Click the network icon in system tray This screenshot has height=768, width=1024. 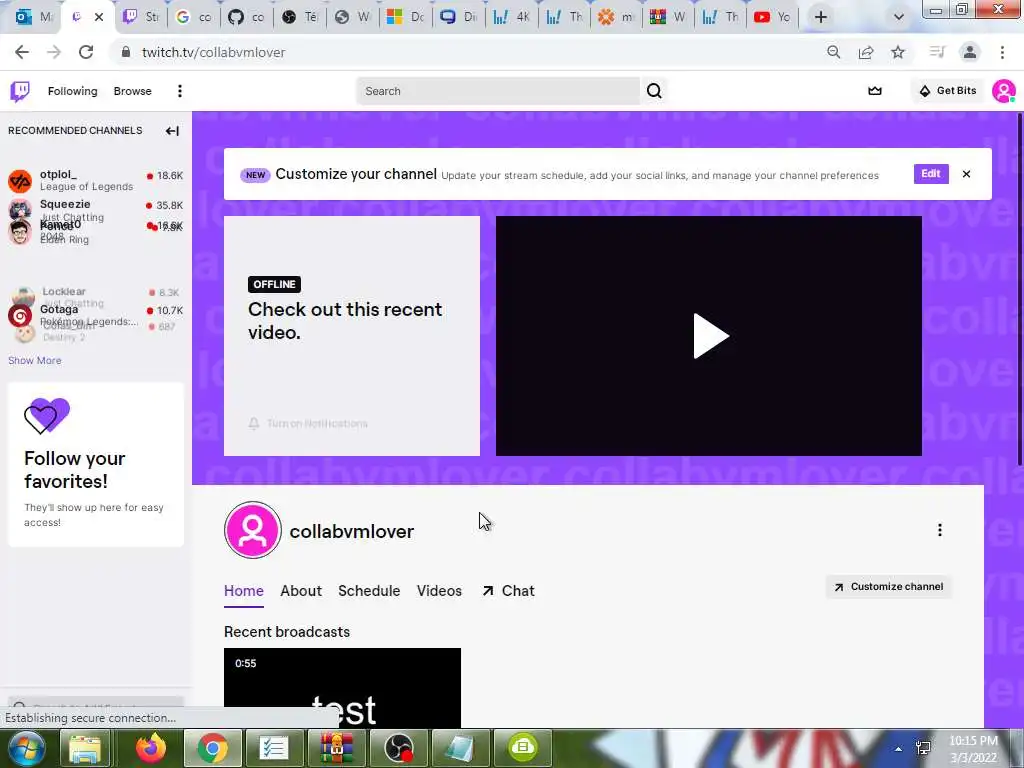[923, 749]
